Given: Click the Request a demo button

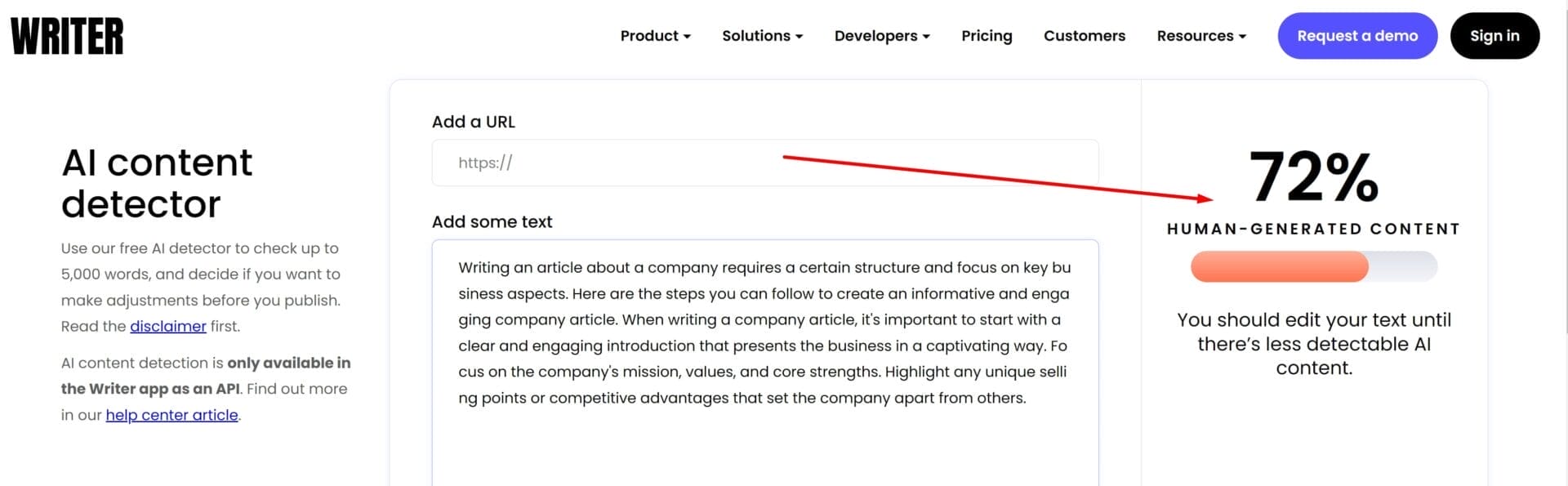Looking at the screenshot, I should (1356, 36).
